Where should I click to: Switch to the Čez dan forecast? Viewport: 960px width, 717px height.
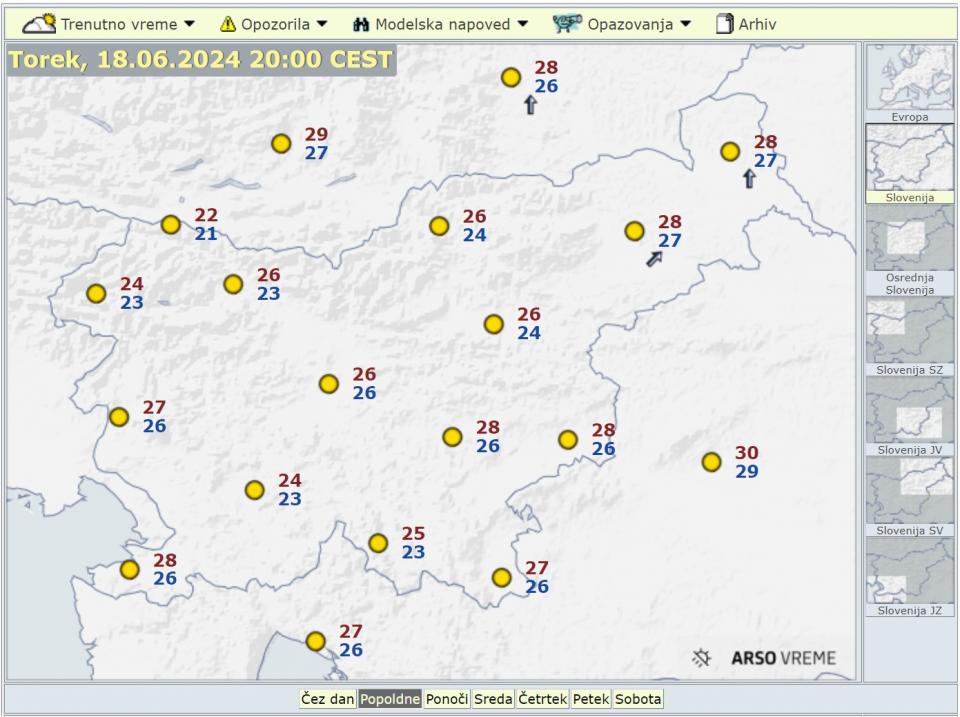click(328, 700)
